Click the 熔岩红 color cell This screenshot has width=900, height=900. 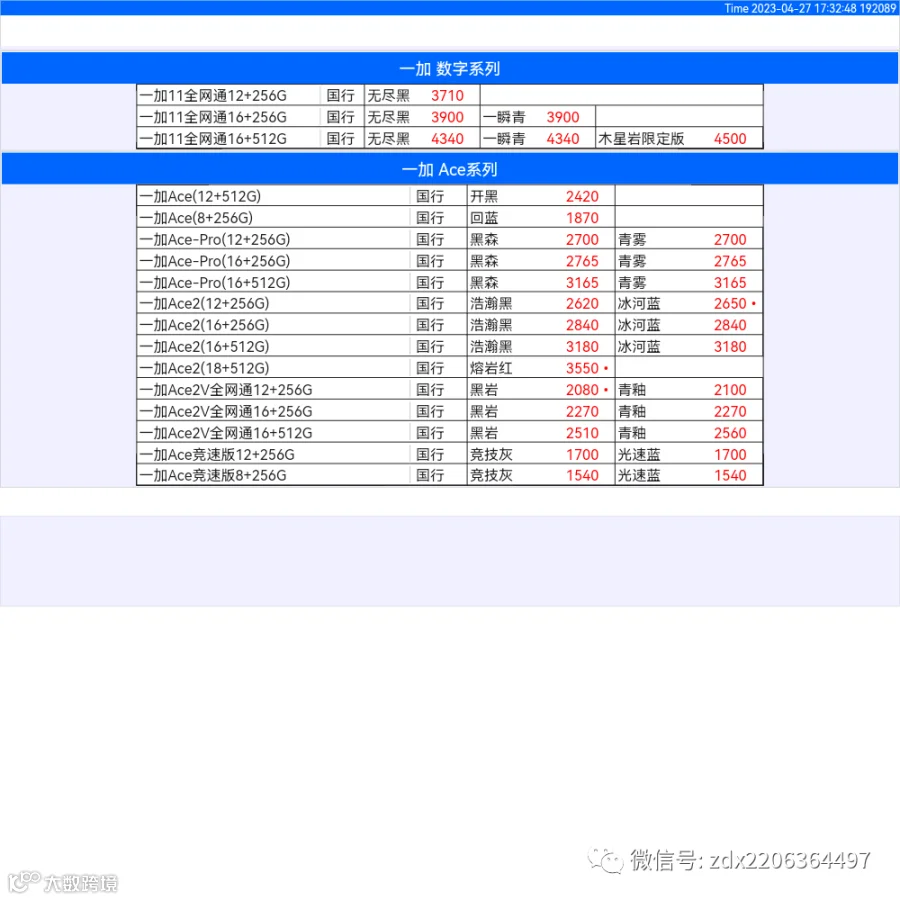pos(491,368)
